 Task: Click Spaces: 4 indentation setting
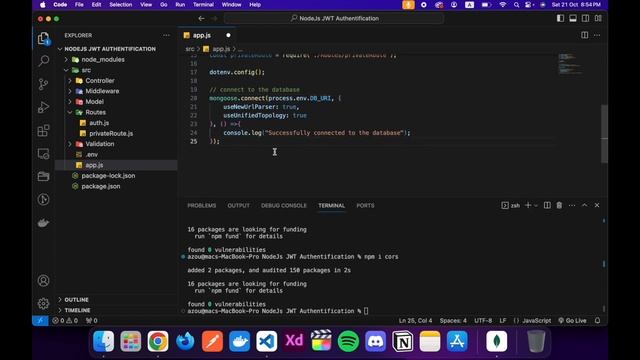[453, 320]
